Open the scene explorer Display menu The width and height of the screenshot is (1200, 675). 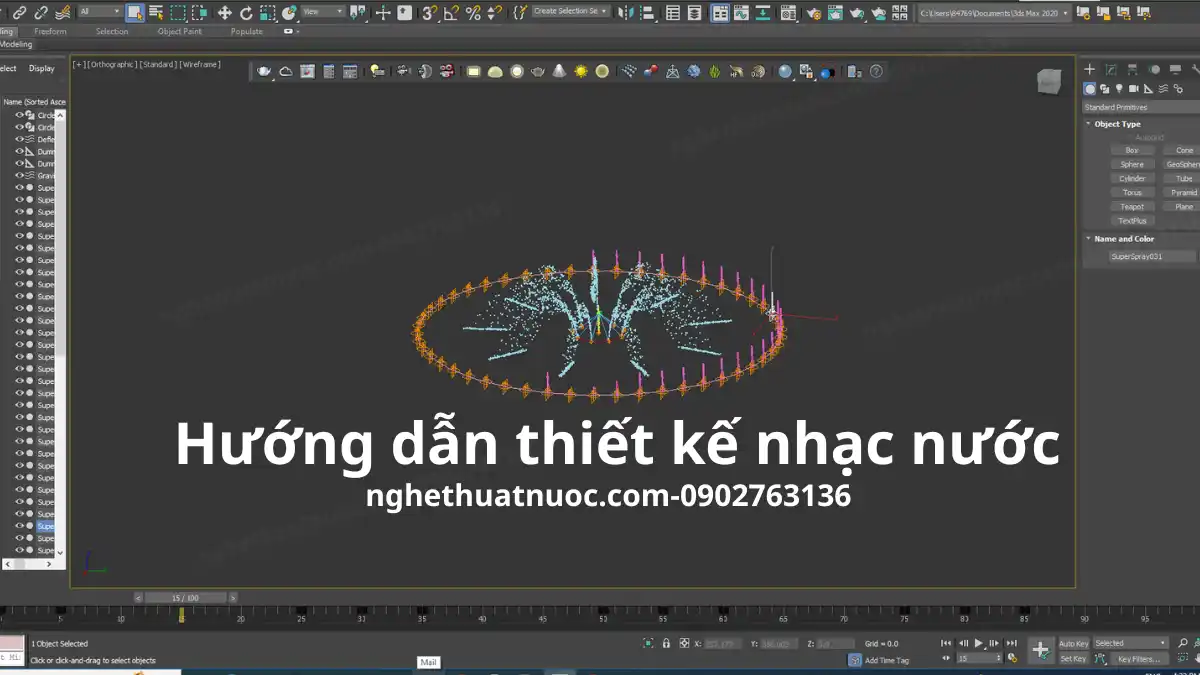pyautogui.click(x=41, y=69)
